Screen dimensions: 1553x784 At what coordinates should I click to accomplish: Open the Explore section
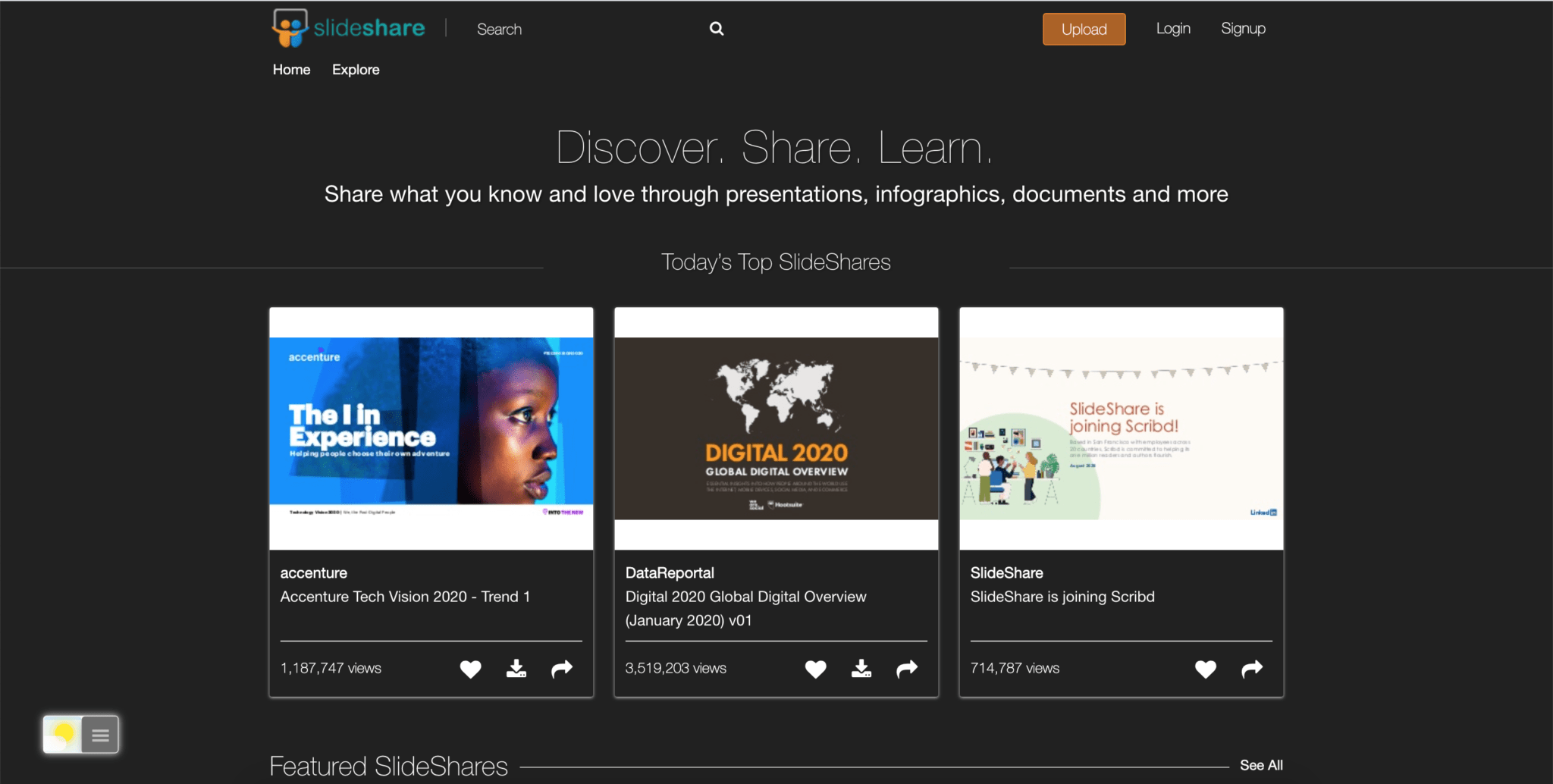click(355, 69)
